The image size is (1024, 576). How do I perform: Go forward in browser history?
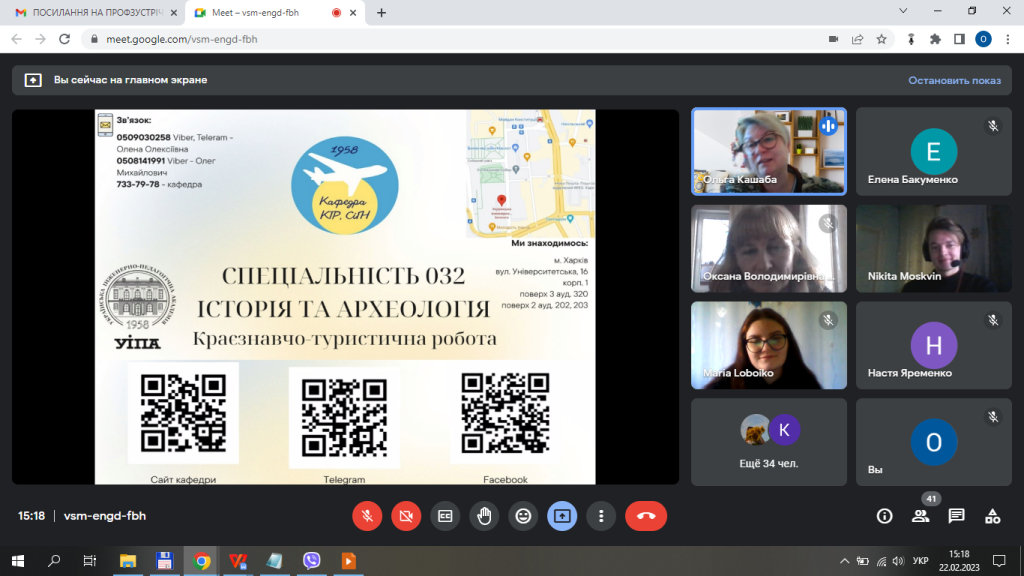pos(40,39)
